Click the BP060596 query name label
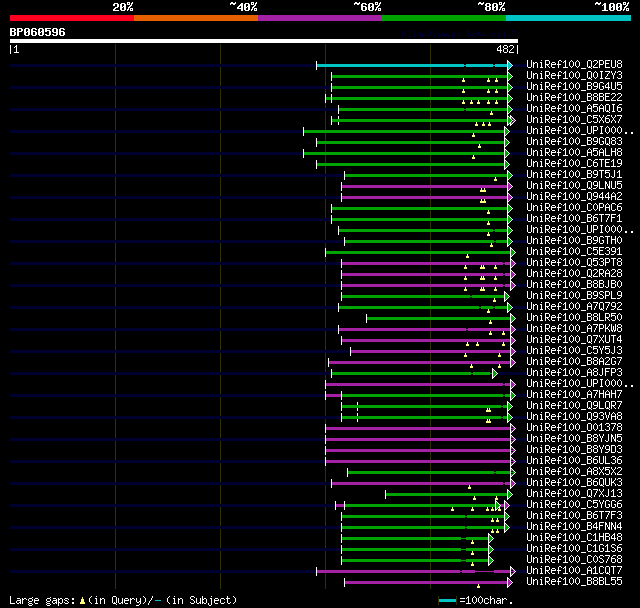Viewport: 640px width, 608px height. [x=38, y=32]
